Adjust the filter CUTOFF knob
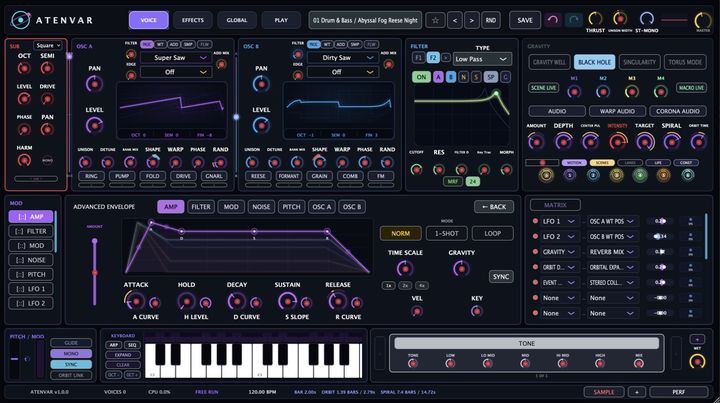This screenshot has height=403, width=720. coord(416,170)
